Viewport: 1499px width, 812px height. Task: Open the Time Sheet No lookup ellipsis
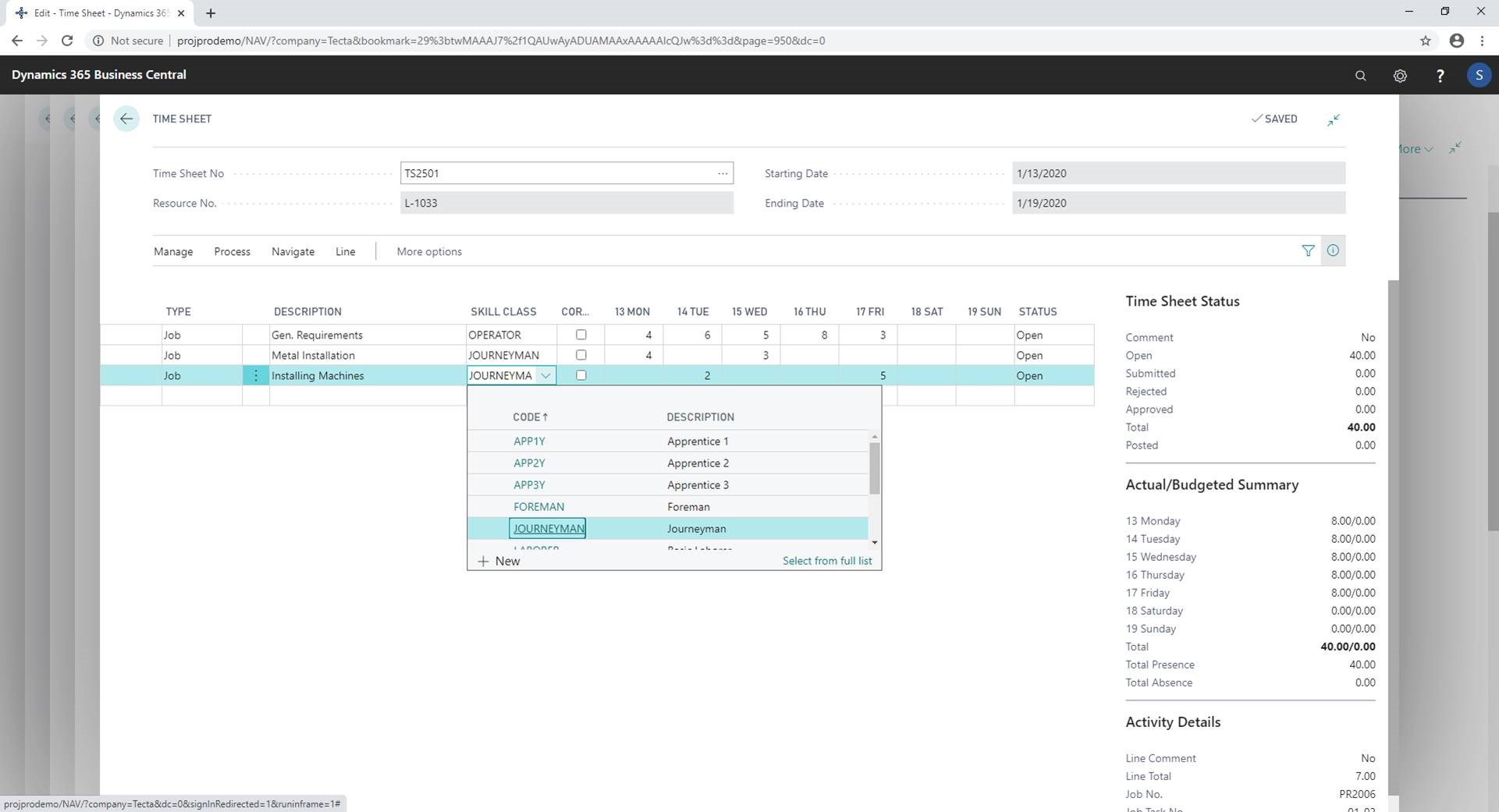pos(723,173)
